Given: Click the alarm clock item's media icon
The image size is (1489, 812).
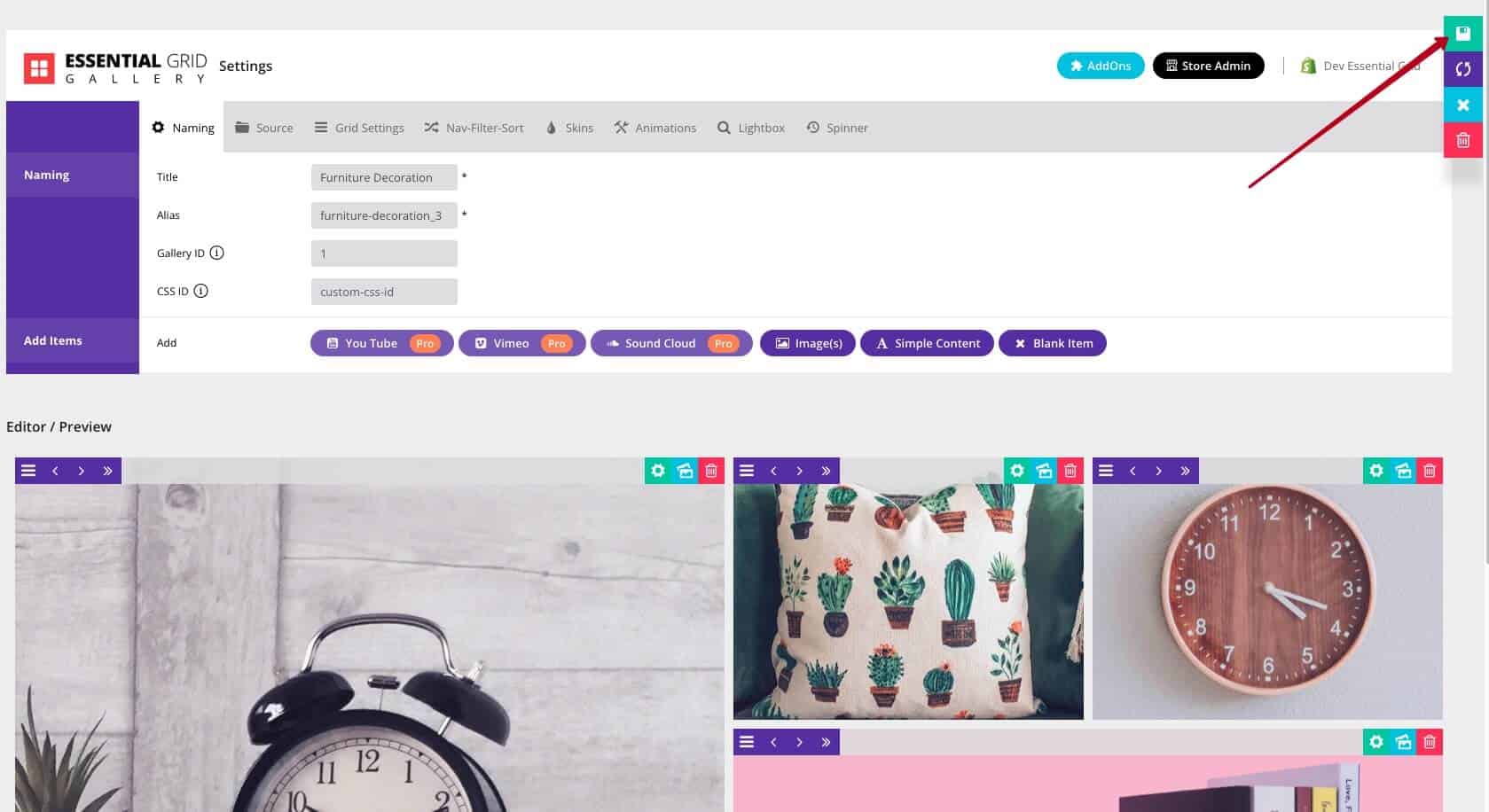Looking at the screenshot, I should [x=685, y=471].
